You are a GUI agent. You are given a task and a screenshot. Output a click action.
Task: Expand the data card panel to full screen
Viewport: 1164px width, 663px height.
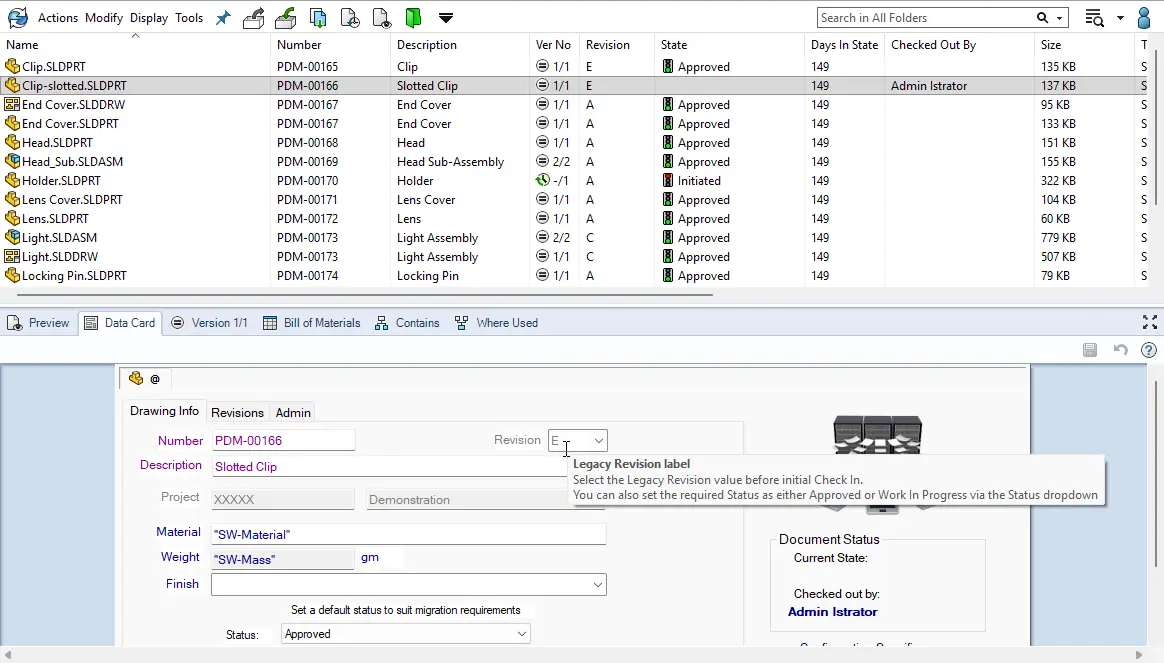(x=1150, y=322)
